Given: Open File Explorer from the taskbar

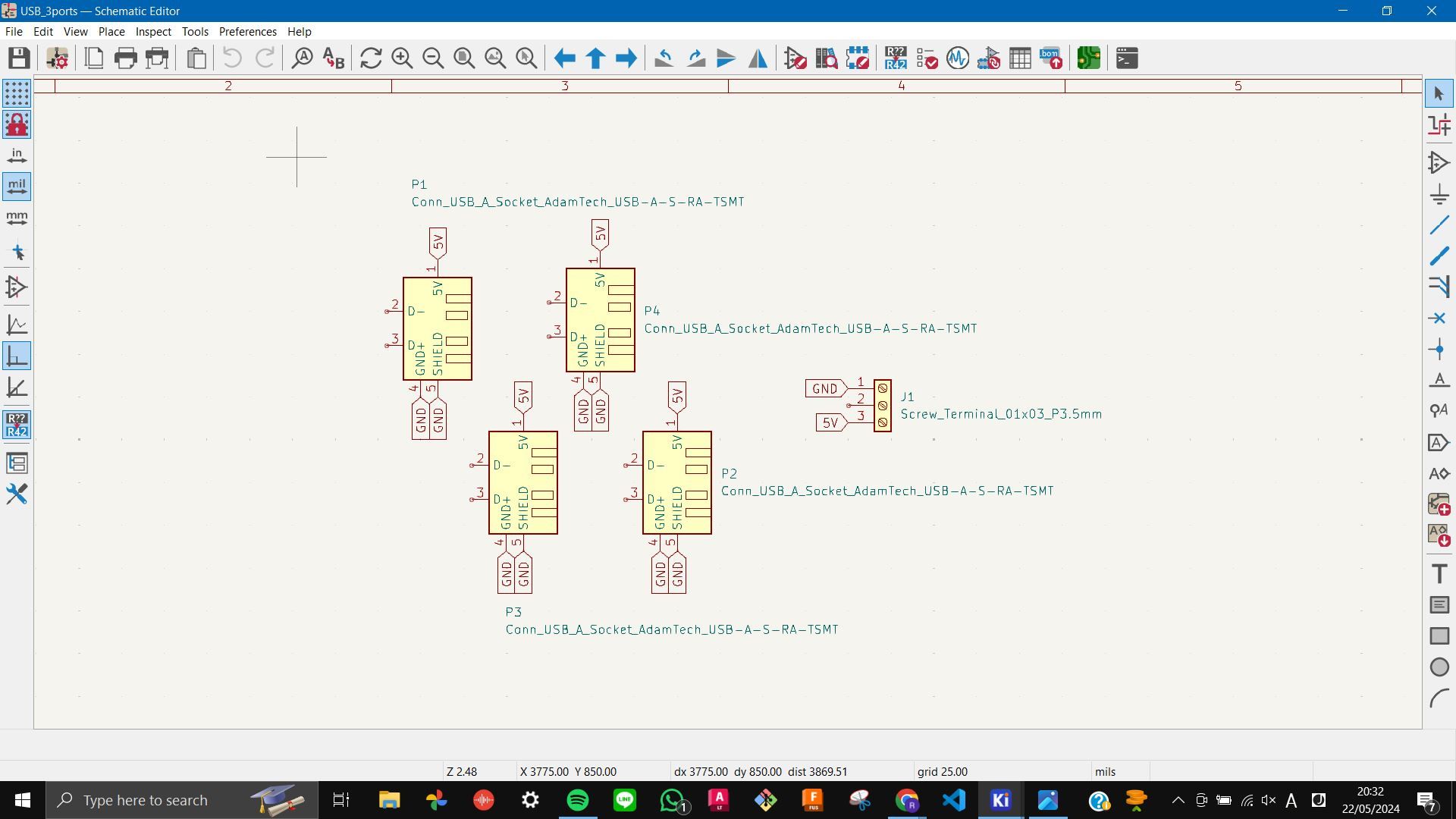Looking at the screenshot, I should (389, 800).
